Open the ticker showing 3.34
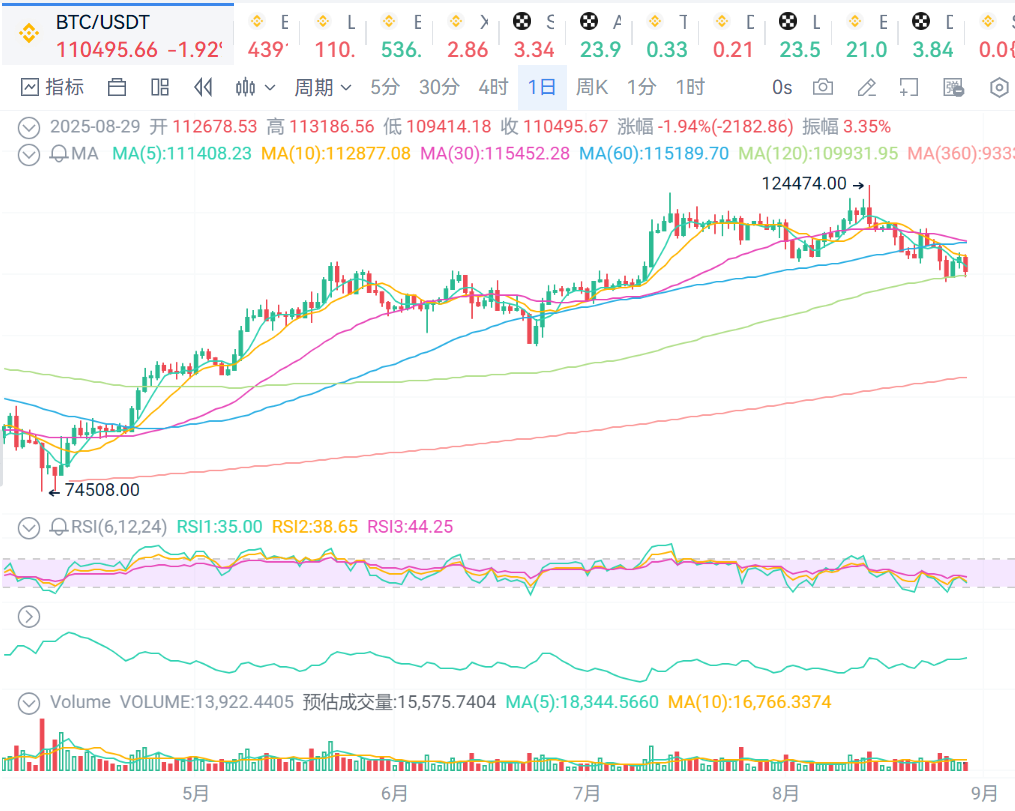The width and height of the screenshot is (1015, 811). pyautogui.click(x=534, y=36)
